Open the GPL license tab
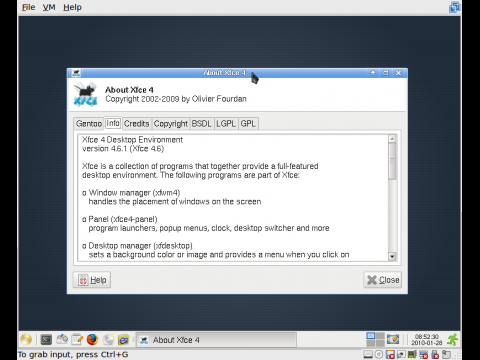 click(248, 124)
